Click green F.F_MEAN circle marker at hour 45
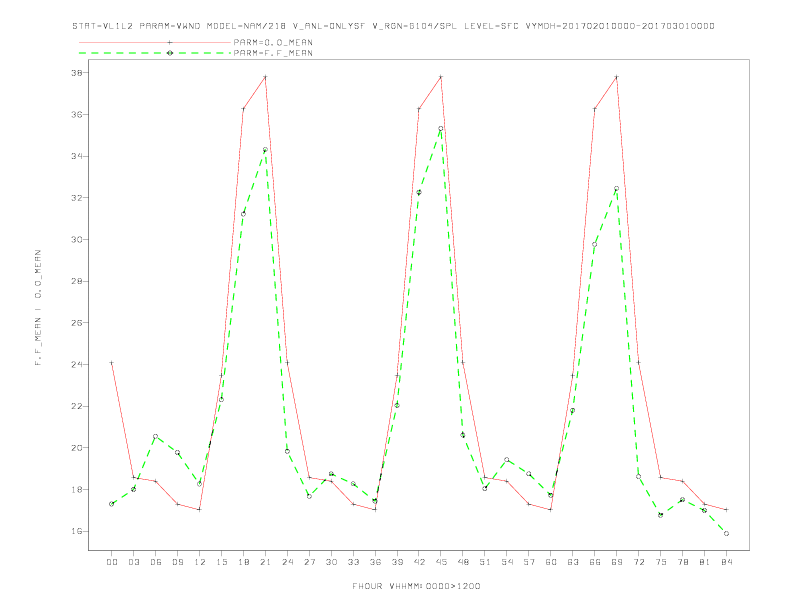Viewport: 792px width, 612px height. point(441,129)
